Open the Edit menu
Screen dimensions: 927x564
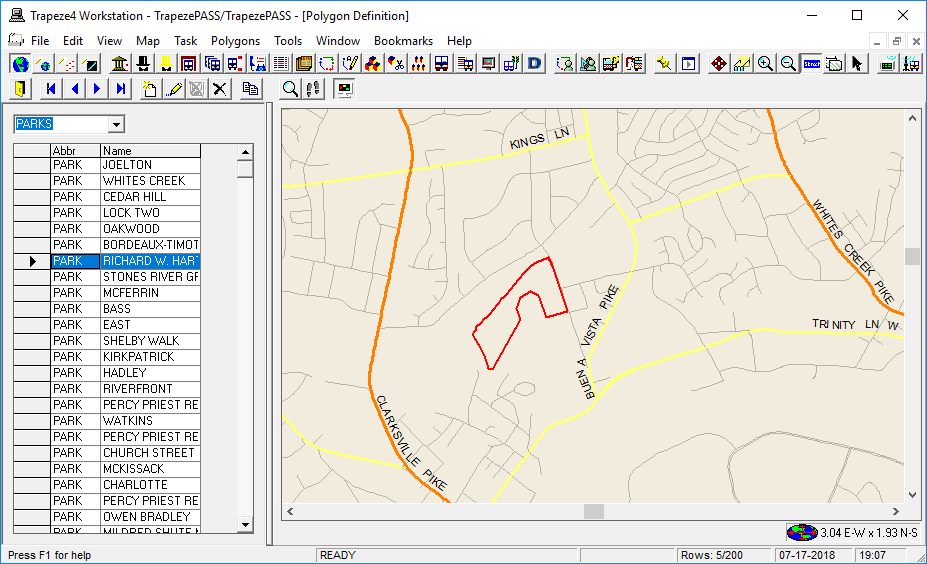tap(73, 41)
